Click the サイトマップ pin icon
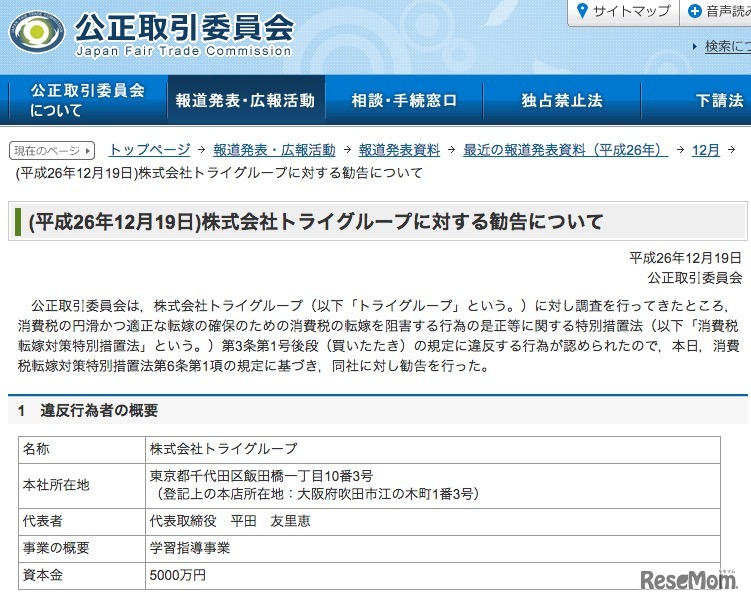 pyautogui.click(x=582, y=11)
